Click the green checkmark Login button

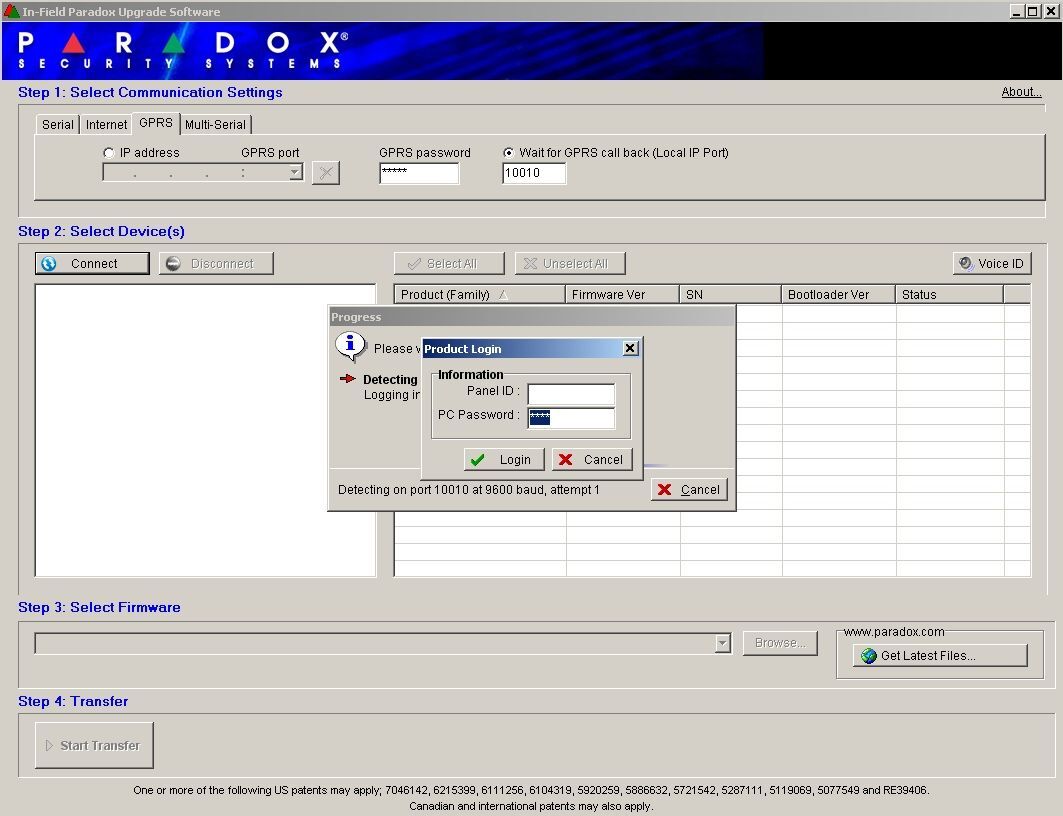(505, 460)
